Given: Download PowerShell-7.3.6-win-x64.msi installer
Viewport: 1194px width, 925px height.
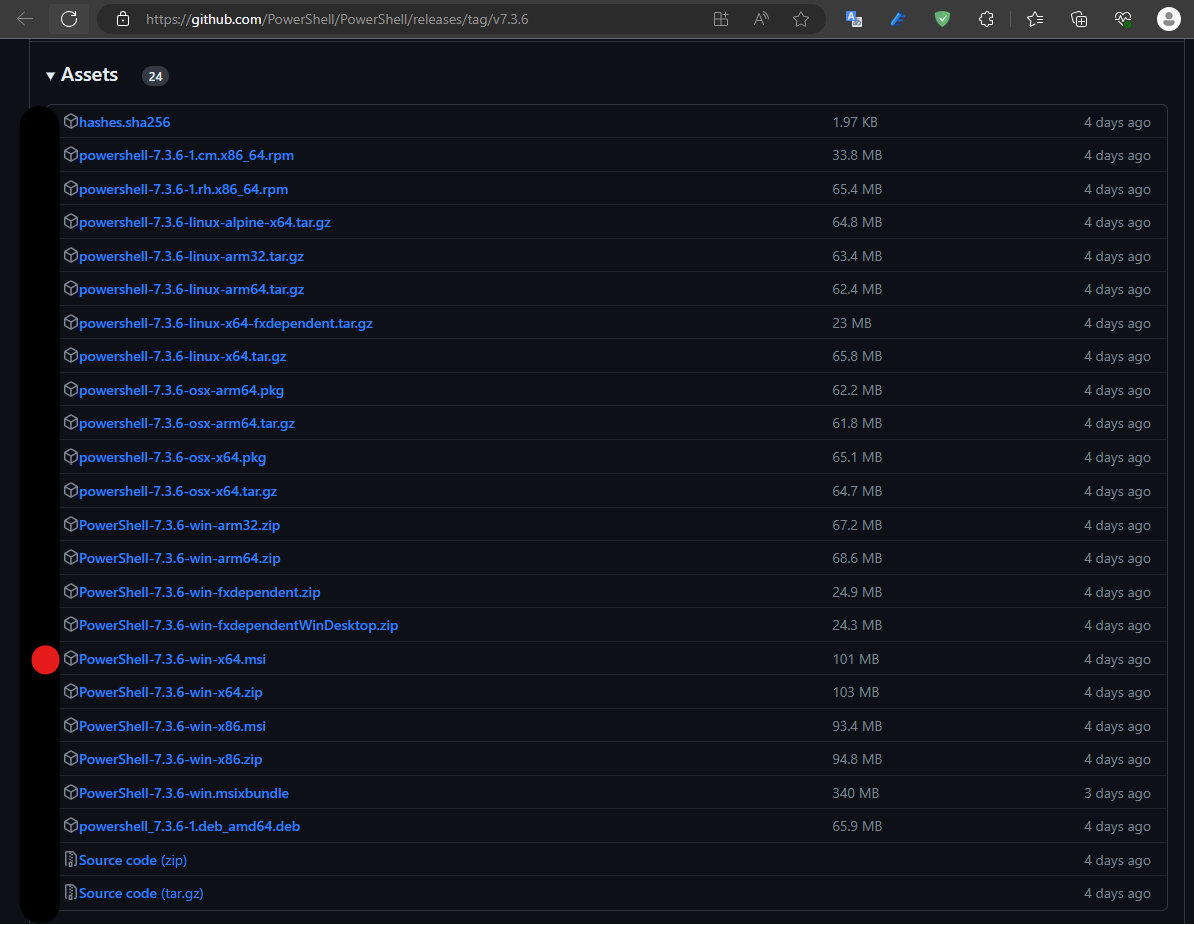Looking at the screenshot, I should point(172,659).
